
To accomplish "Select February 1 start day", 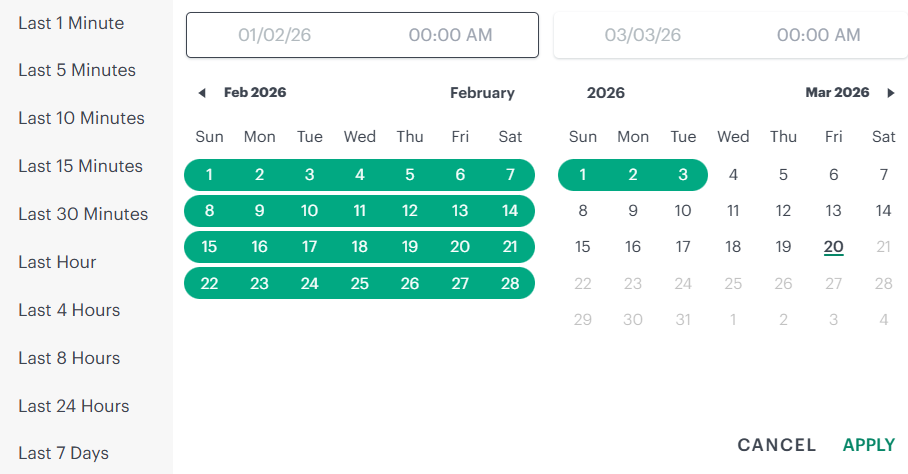I will [x=209, y=175].
